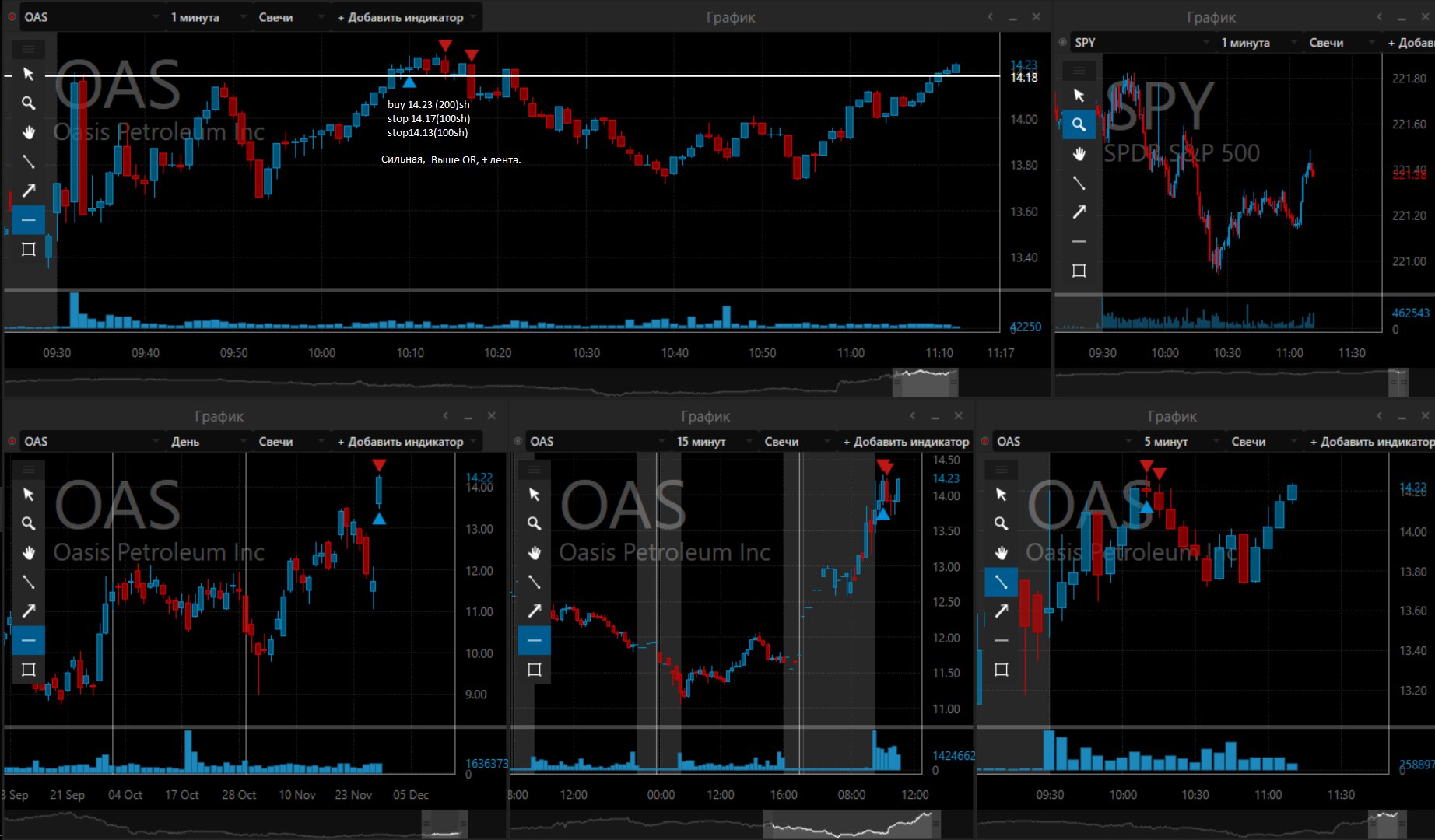Select the horizontal line tool in SPY chart
This screenshot has width=1435, height=840.
1079,241
